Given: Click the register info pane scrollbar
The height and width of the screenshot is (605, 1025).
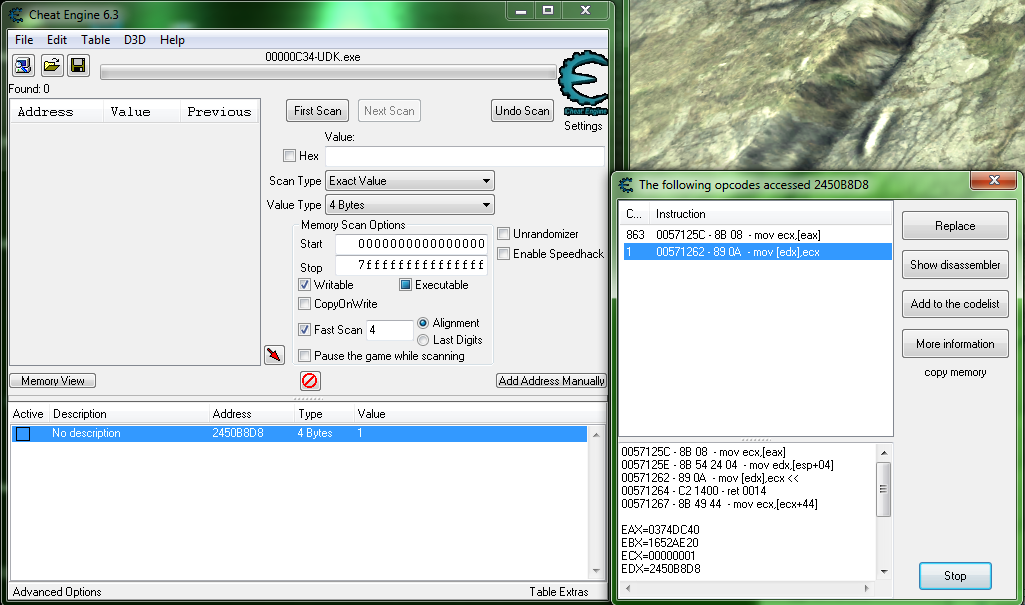Looking at the screenshot, I should click(883, 510).
